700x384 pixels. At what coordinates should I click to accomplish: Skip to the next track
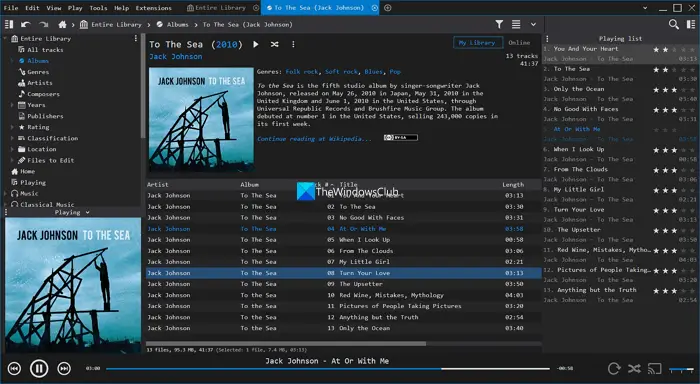coord(64,368)
